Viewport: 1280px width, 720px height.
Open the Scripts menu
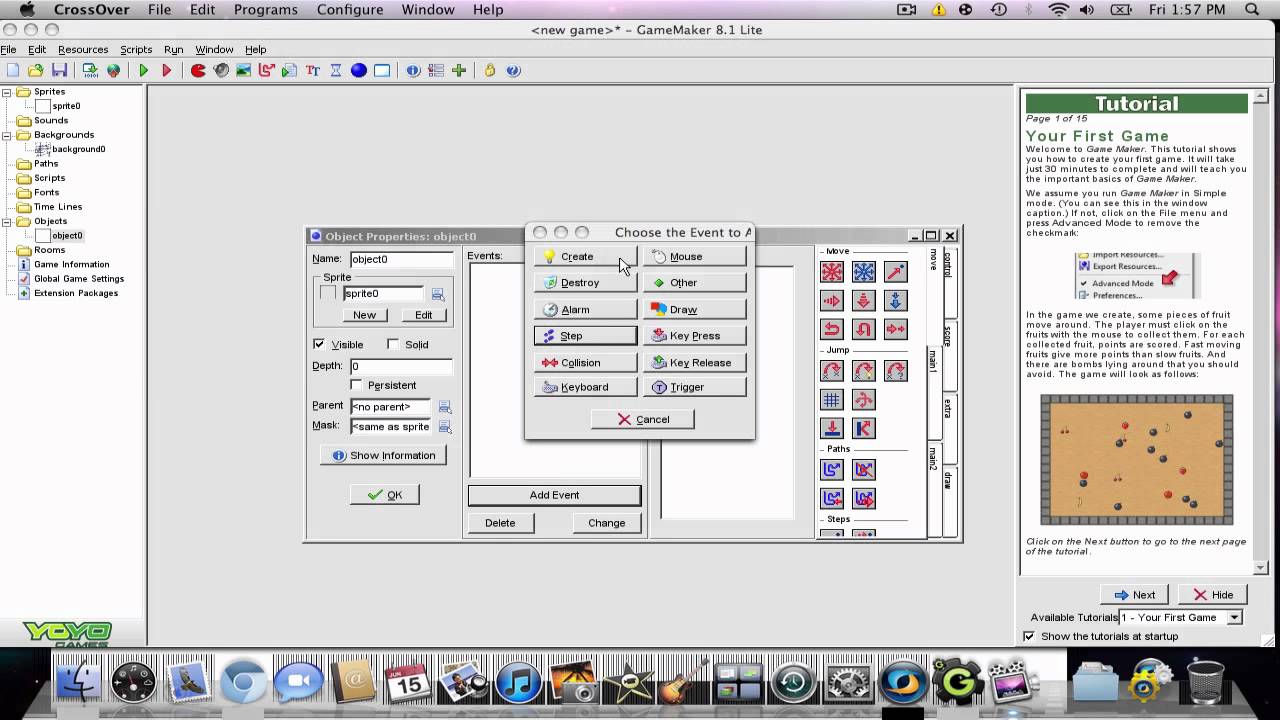click(x=136, y=49)
